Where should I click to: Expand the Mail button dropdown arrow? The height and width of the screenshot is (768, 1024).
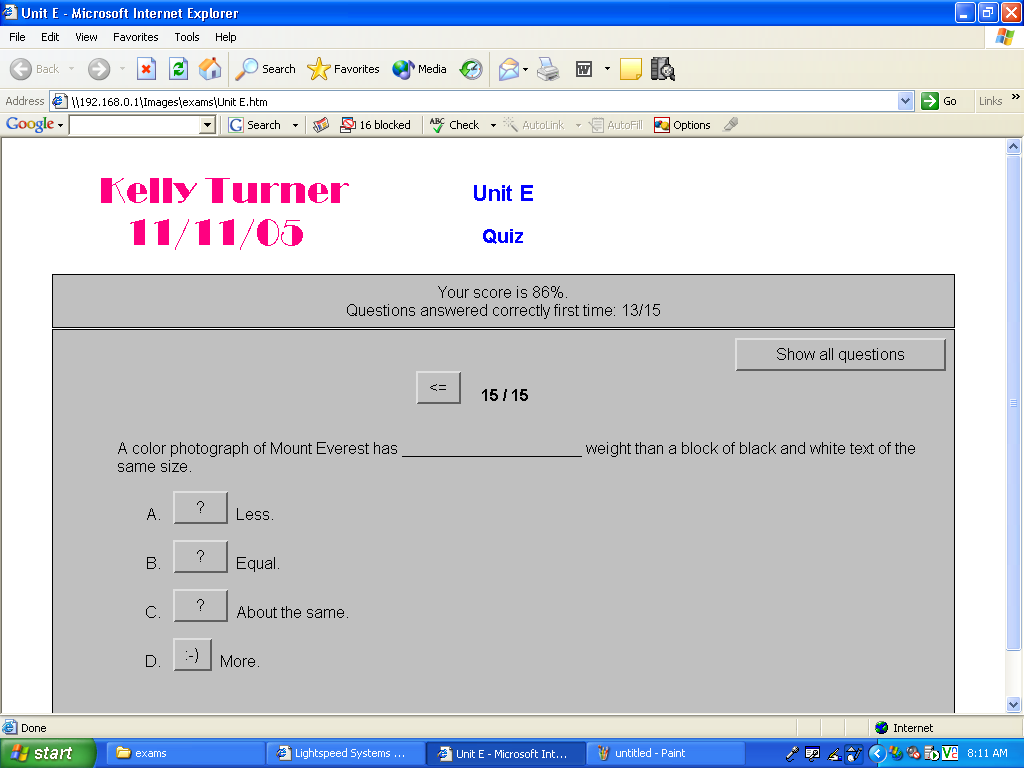(x=526, y=69)
